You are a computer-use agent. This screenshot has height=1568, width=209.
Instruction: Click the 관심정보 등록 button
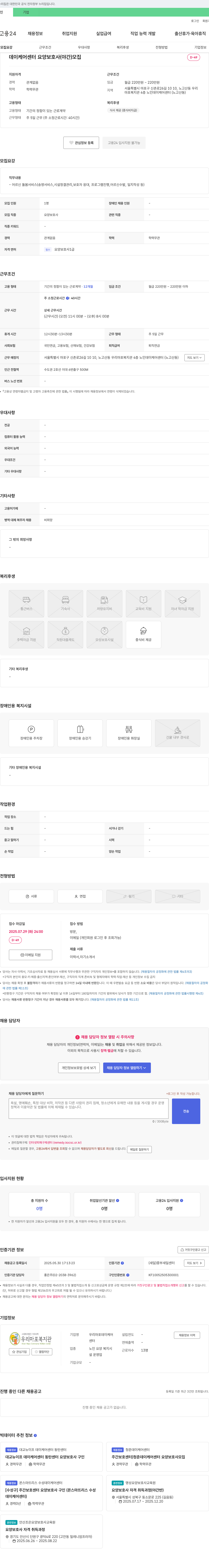point(81,143)
